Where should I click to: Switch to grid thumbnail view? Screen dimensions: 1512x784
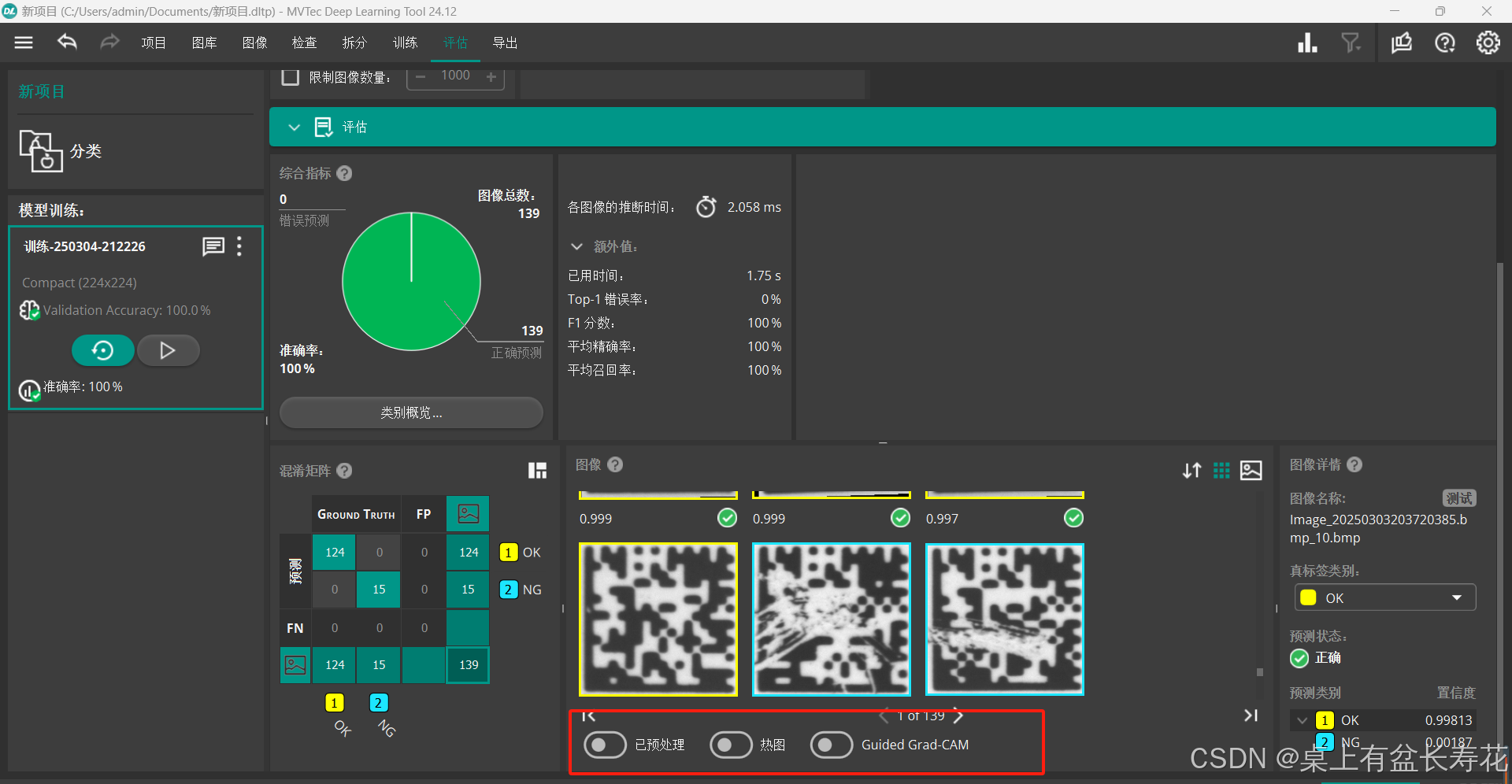(x=1221, y=470)
